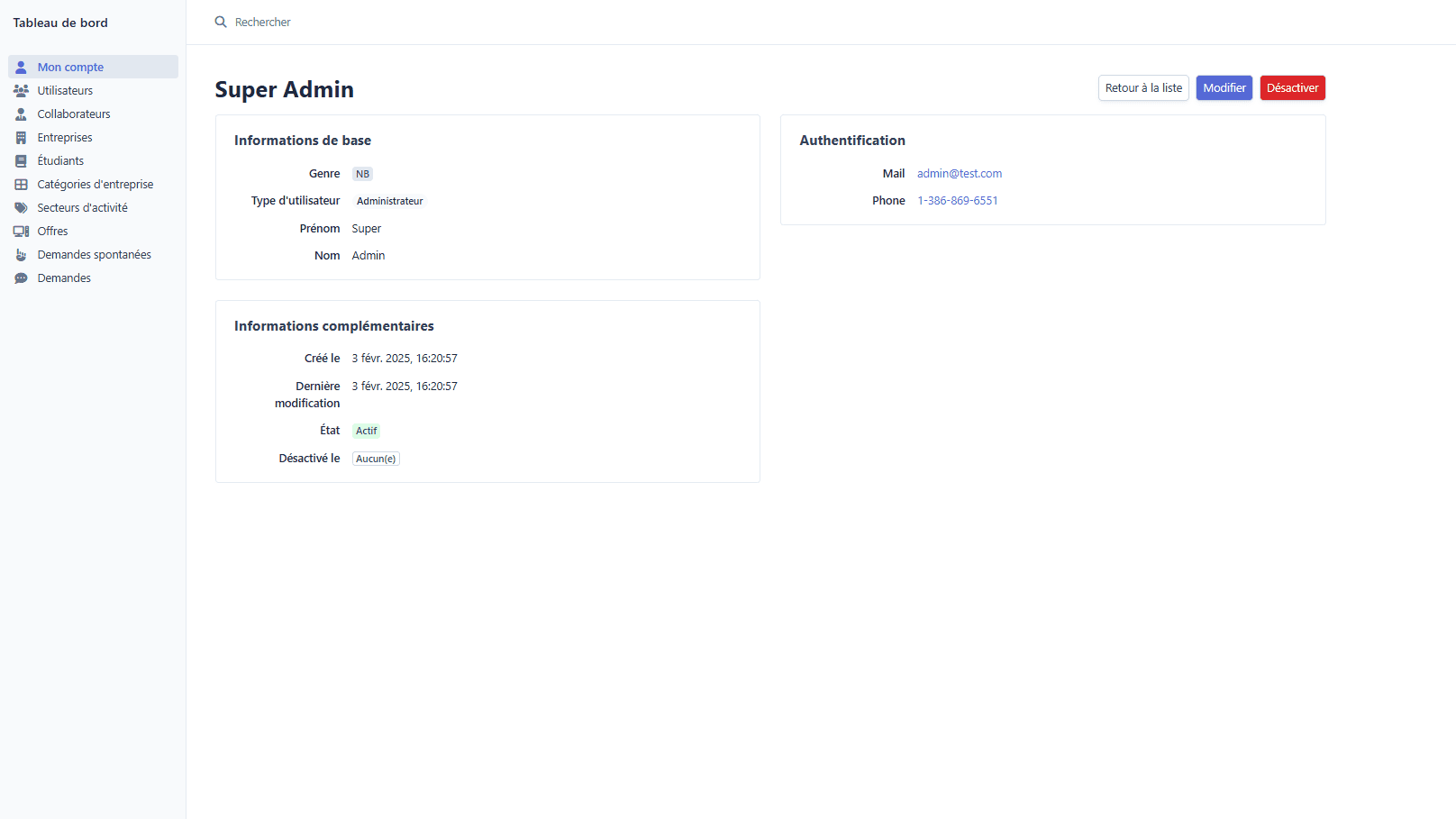Open Mon compte menu item
Viewport: 1456px width, 819px height.
click(x=94, y=67)
